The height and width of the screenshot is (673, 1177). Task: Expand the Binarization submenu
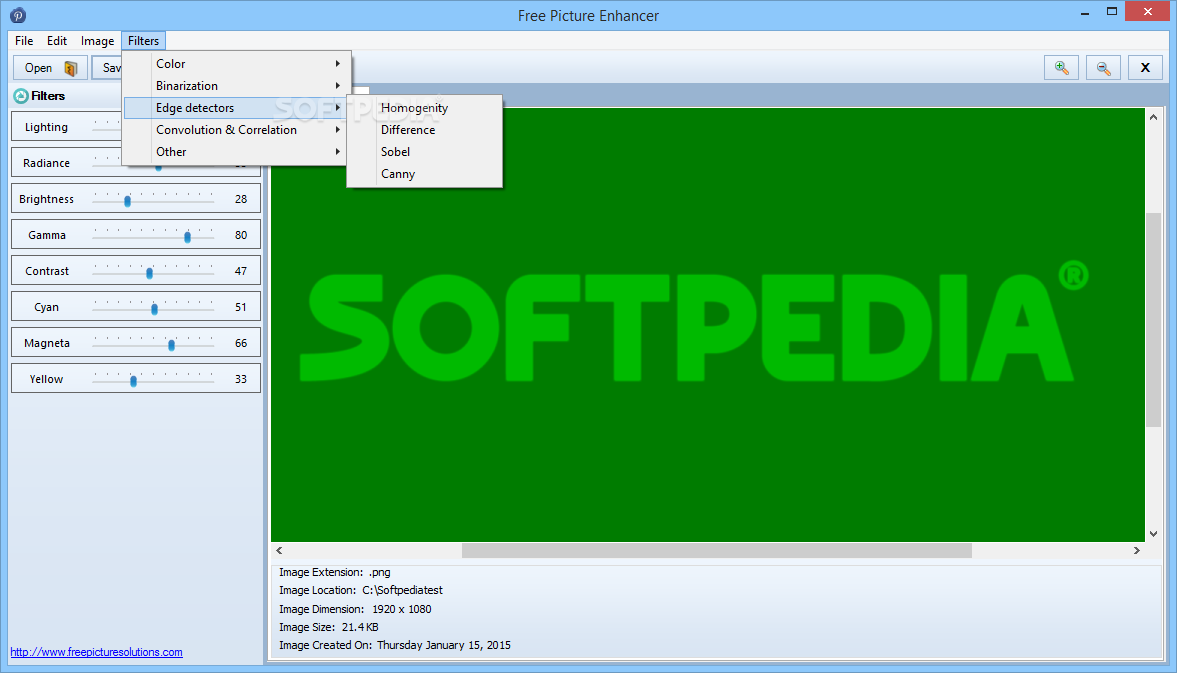236,86
